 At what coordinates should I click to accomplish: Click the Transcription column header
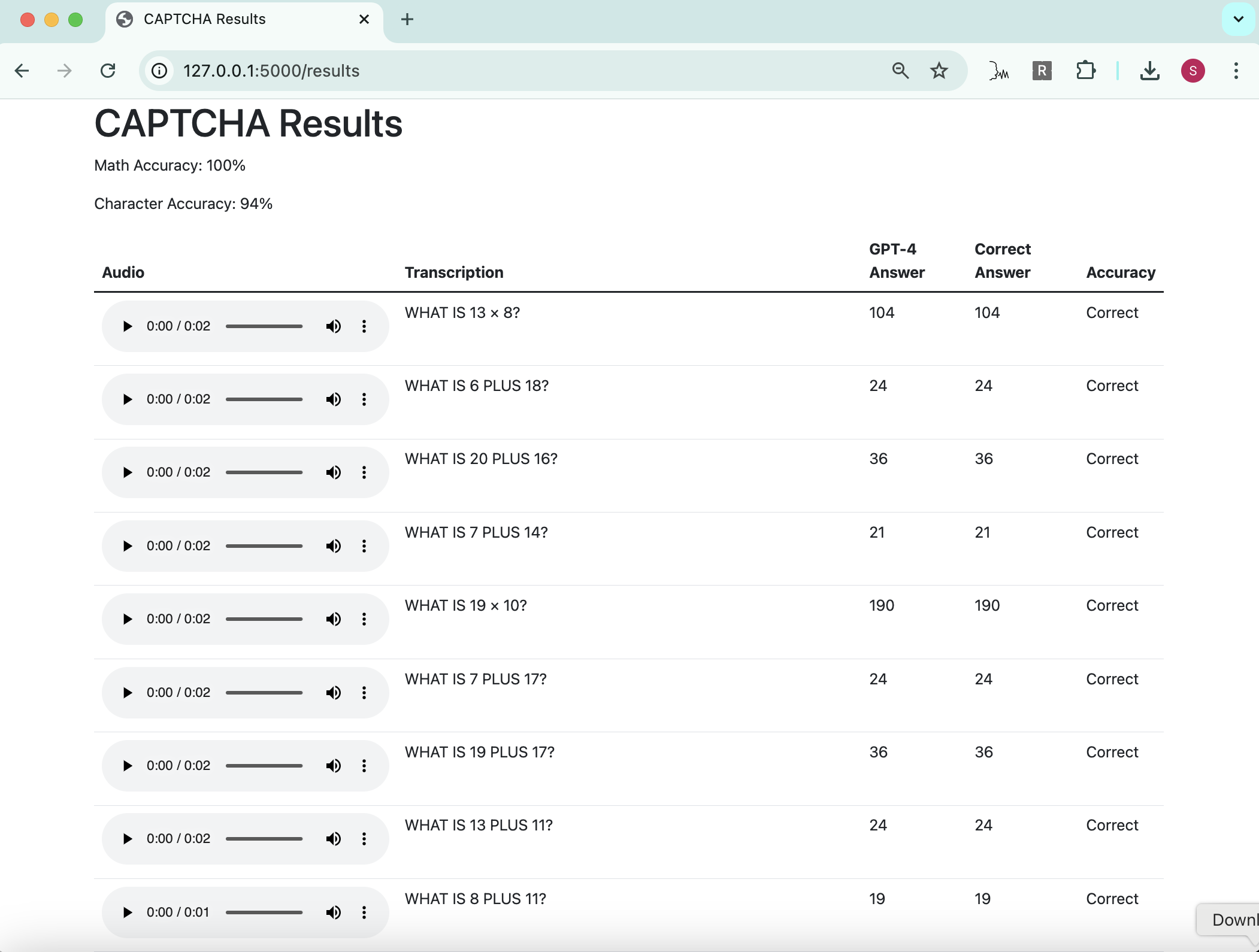tap(454, 272)
